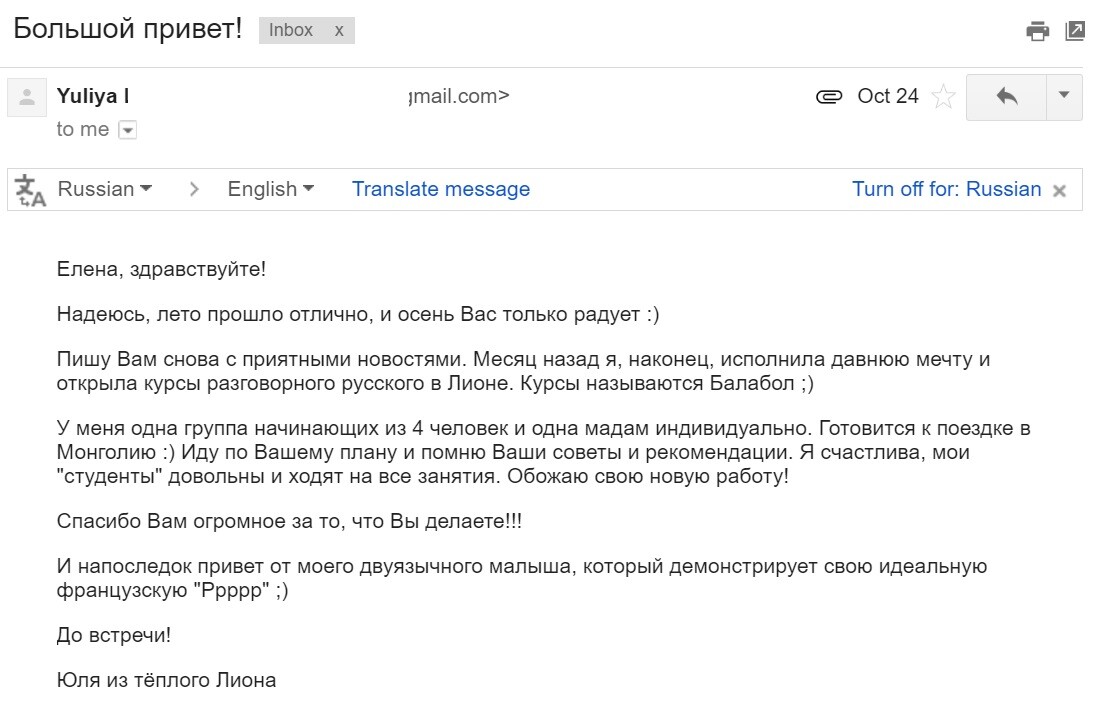Click the reply arrow button
The height and width of the screenshot is (701, 1101).
pos(1006,97)
